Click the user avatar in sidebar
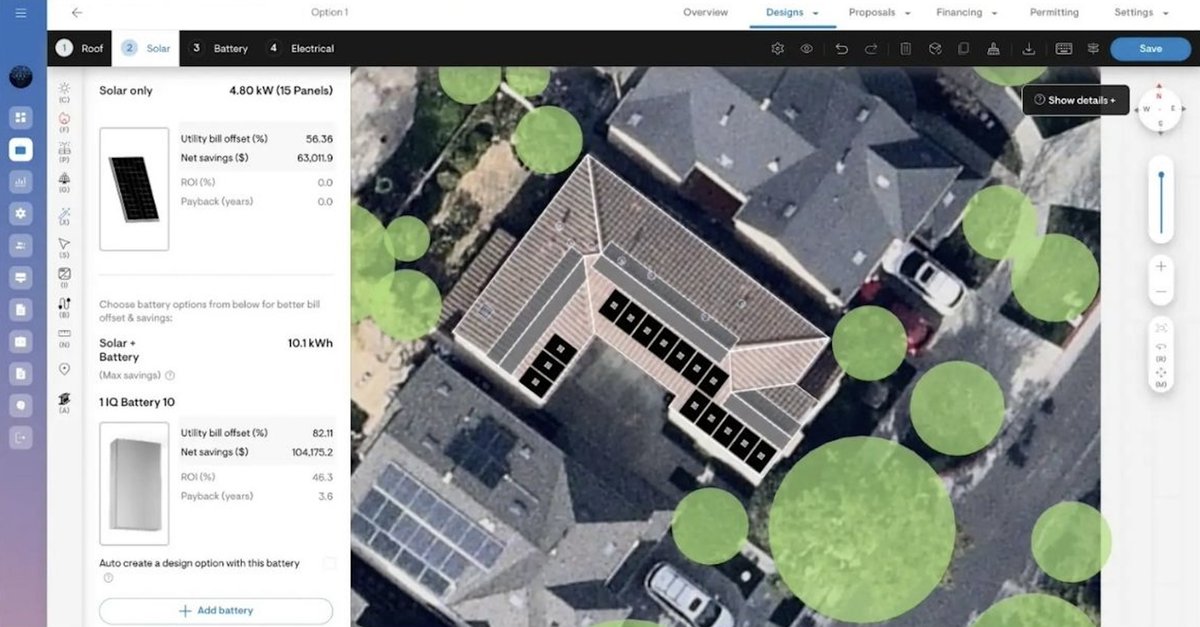Screen dimensions: 1200x627 coord(21,77)
